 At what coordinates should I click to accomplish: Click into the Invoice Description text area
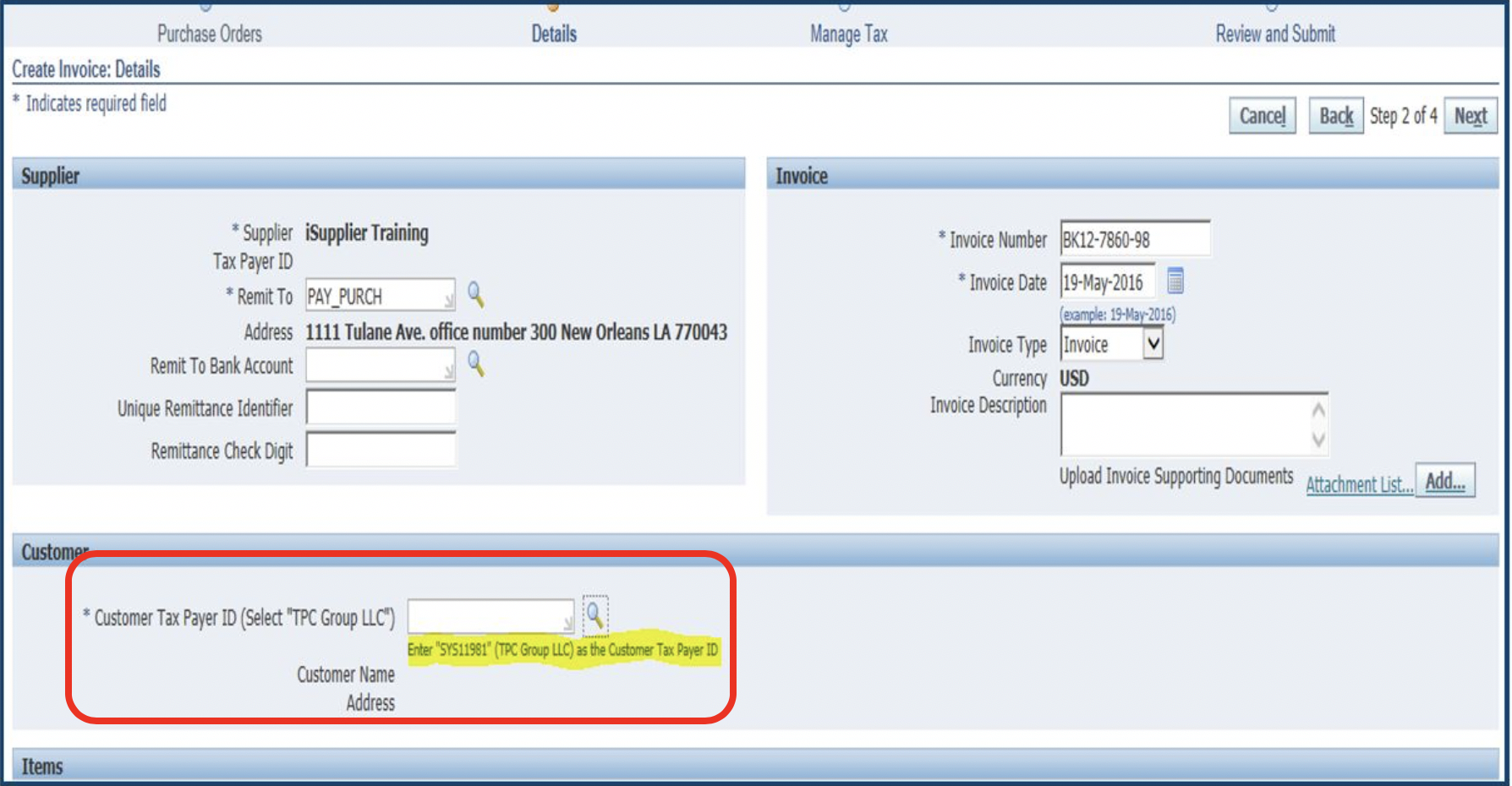1194,424
